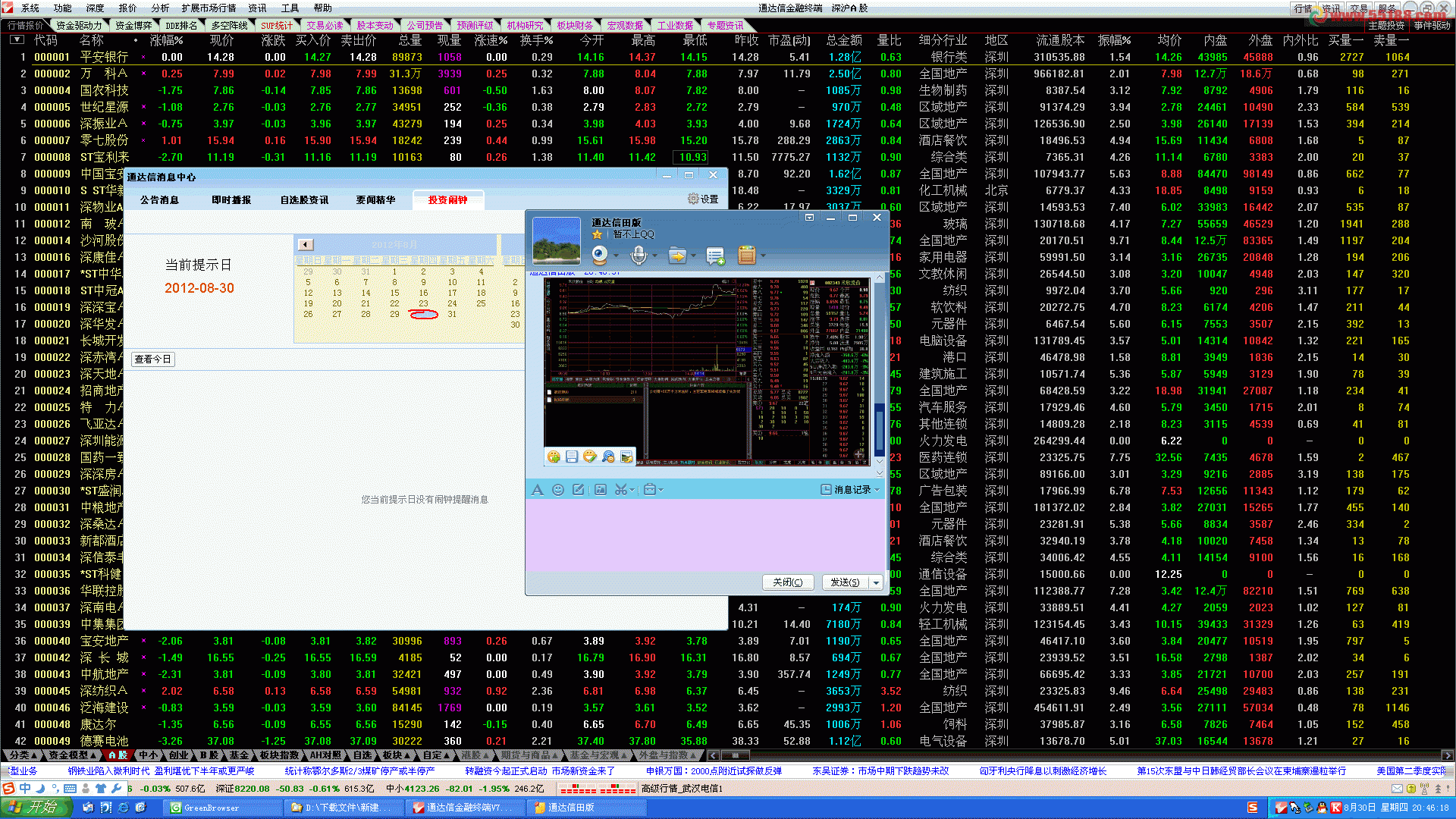Click the mail envelope icon in status bar
1456x819 pixels.
coord(1397,789)
